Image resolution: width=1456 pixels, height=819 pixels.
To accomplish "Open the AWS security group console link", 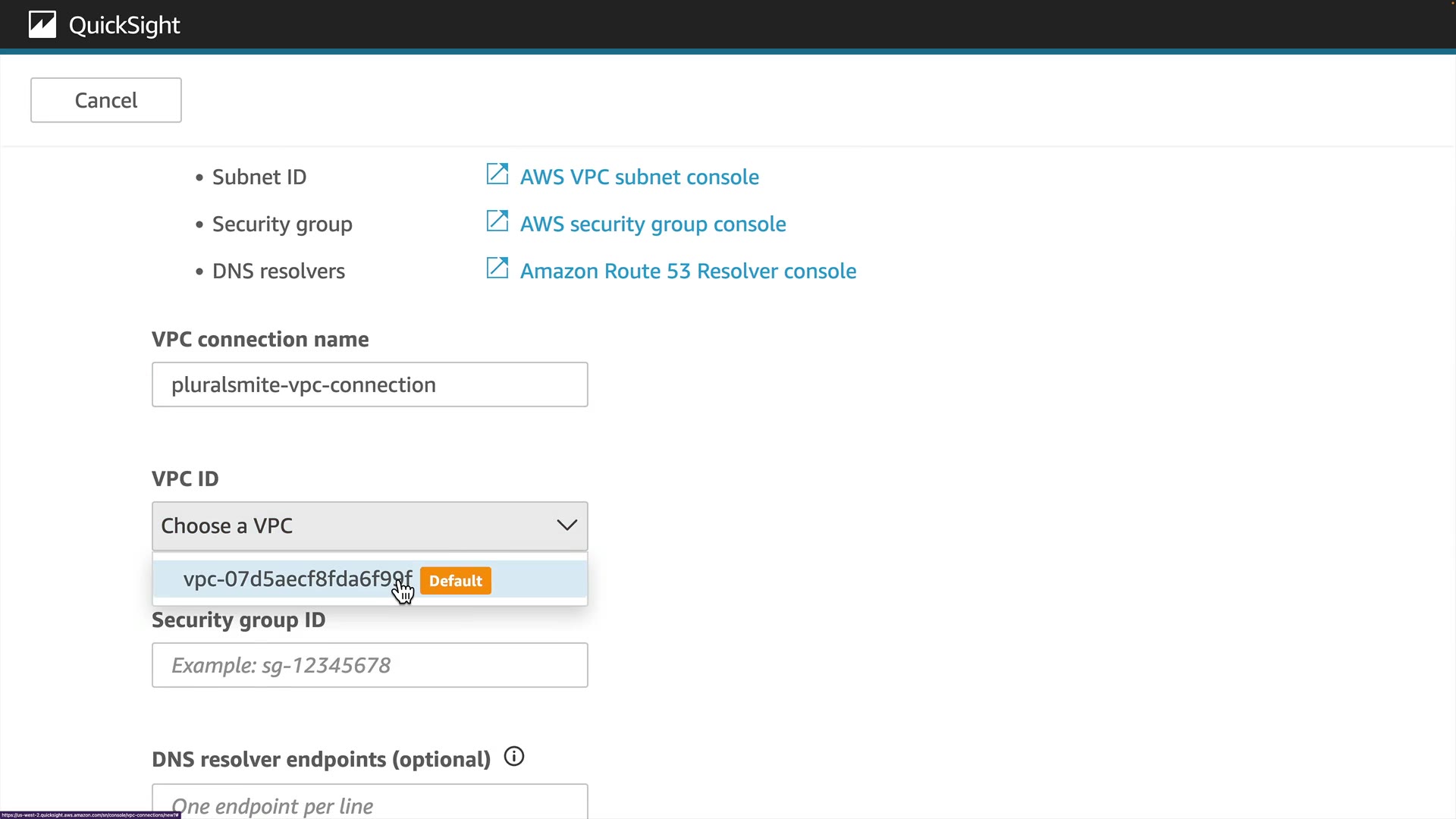I will point(653,224).
